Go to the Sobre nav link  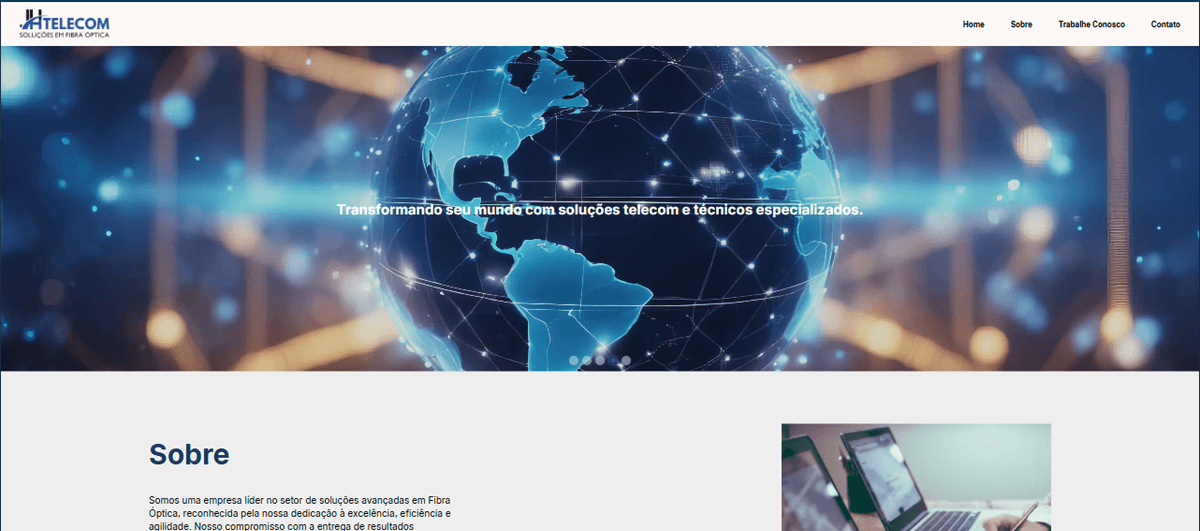[1021, 24]
